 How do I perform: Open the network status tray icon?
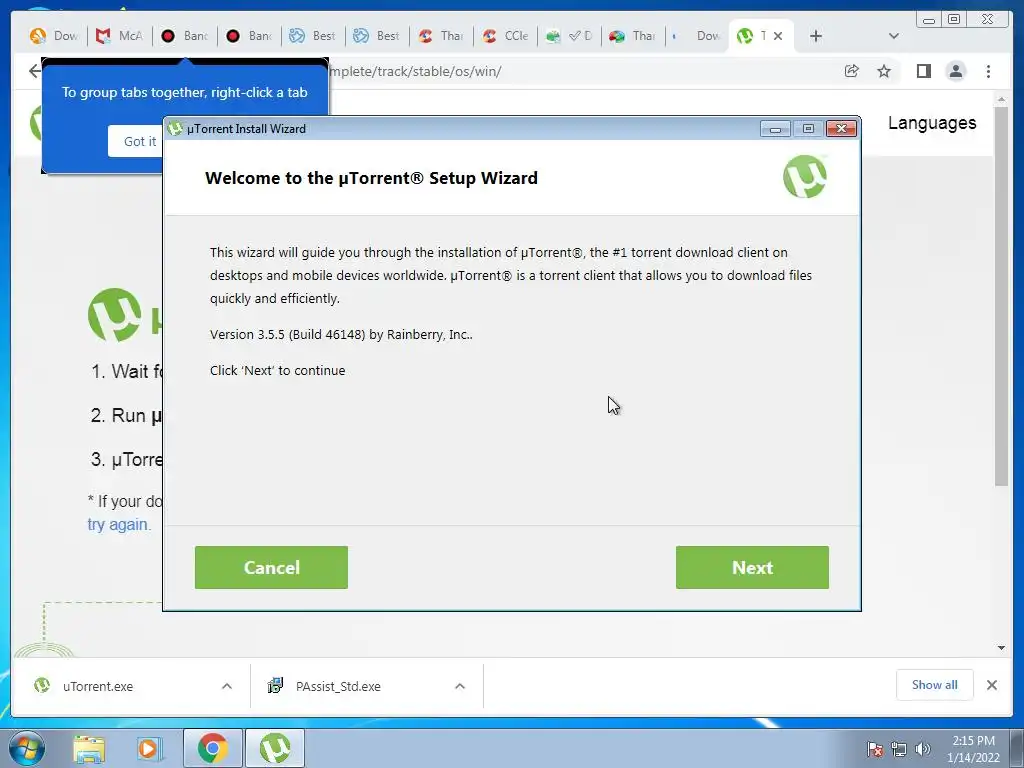coord(899,749)
